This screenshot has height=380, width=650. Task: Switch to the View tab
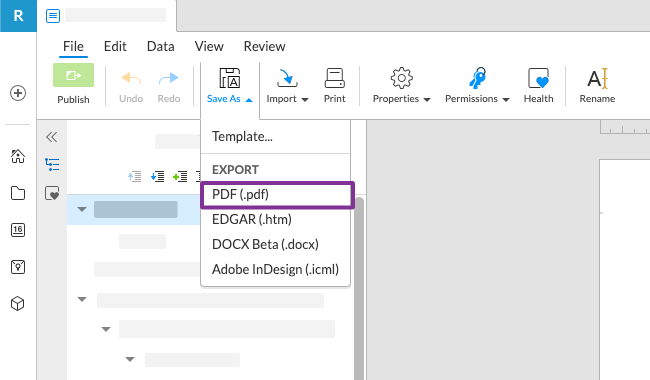209,46
